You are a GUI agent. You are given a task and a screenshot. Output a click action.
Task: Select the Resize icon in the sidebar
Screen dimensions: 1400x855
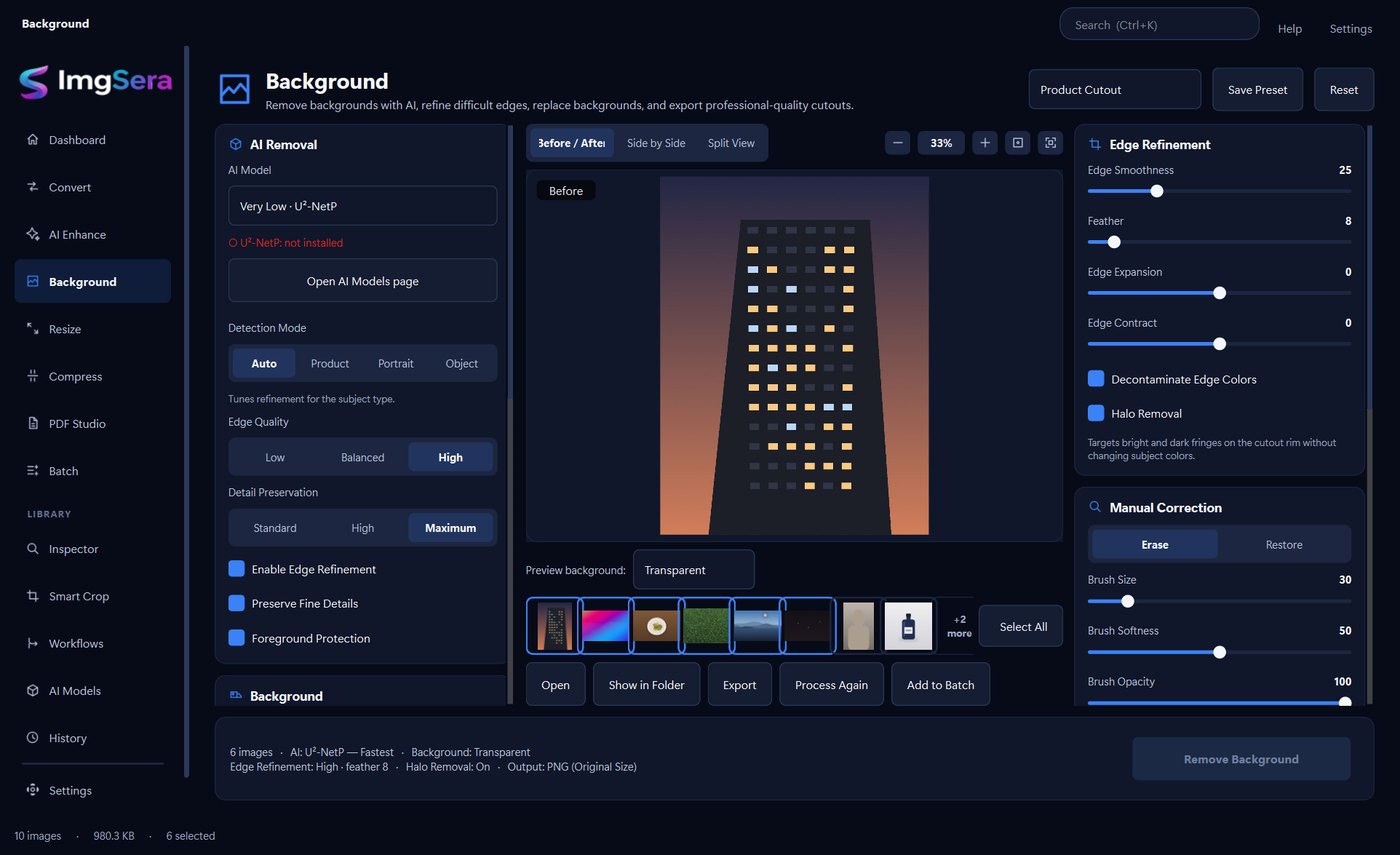coord(33,329)
